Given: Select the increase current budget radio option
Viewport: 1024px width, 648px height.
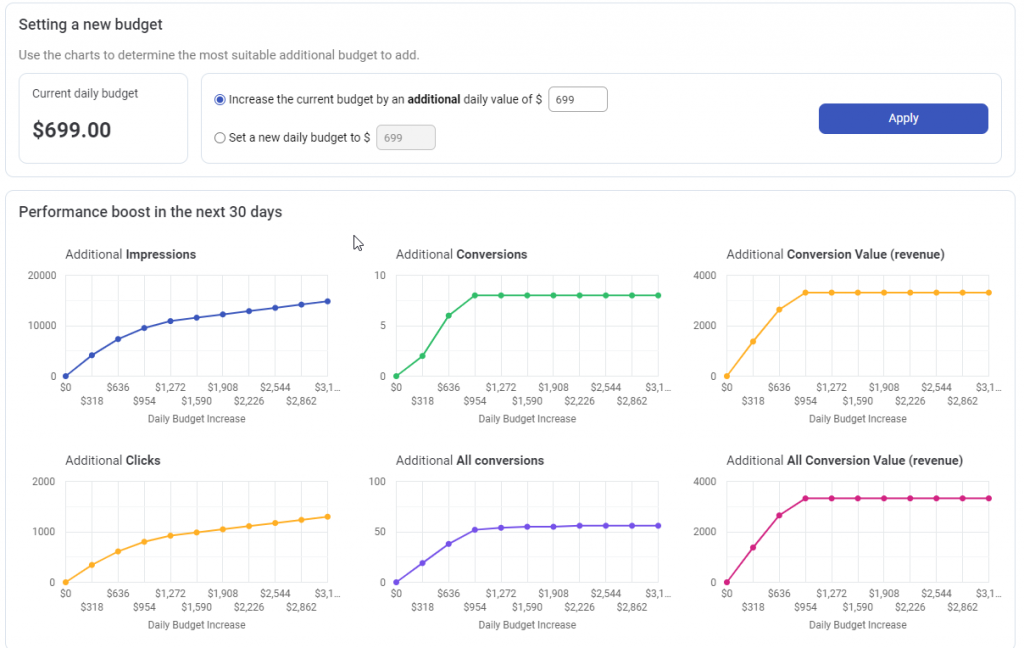Looking at the screenshot, I should coord(220,100).
